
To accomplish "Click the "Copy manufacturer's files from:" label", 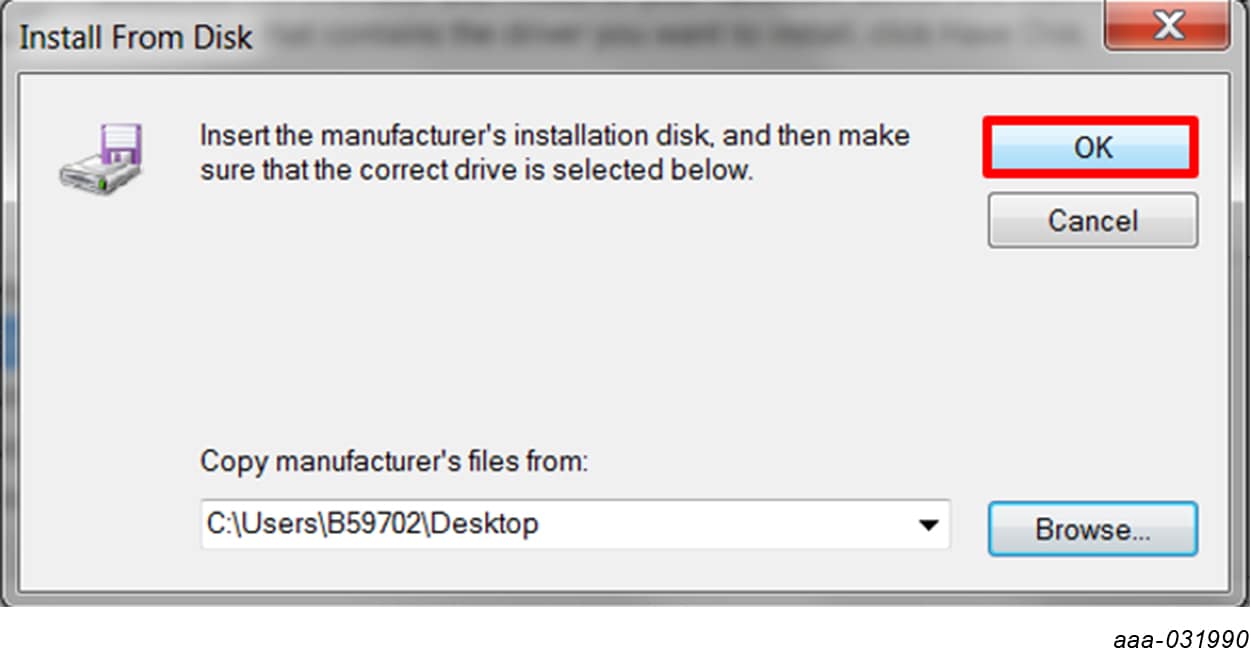I will click(395, 462).
